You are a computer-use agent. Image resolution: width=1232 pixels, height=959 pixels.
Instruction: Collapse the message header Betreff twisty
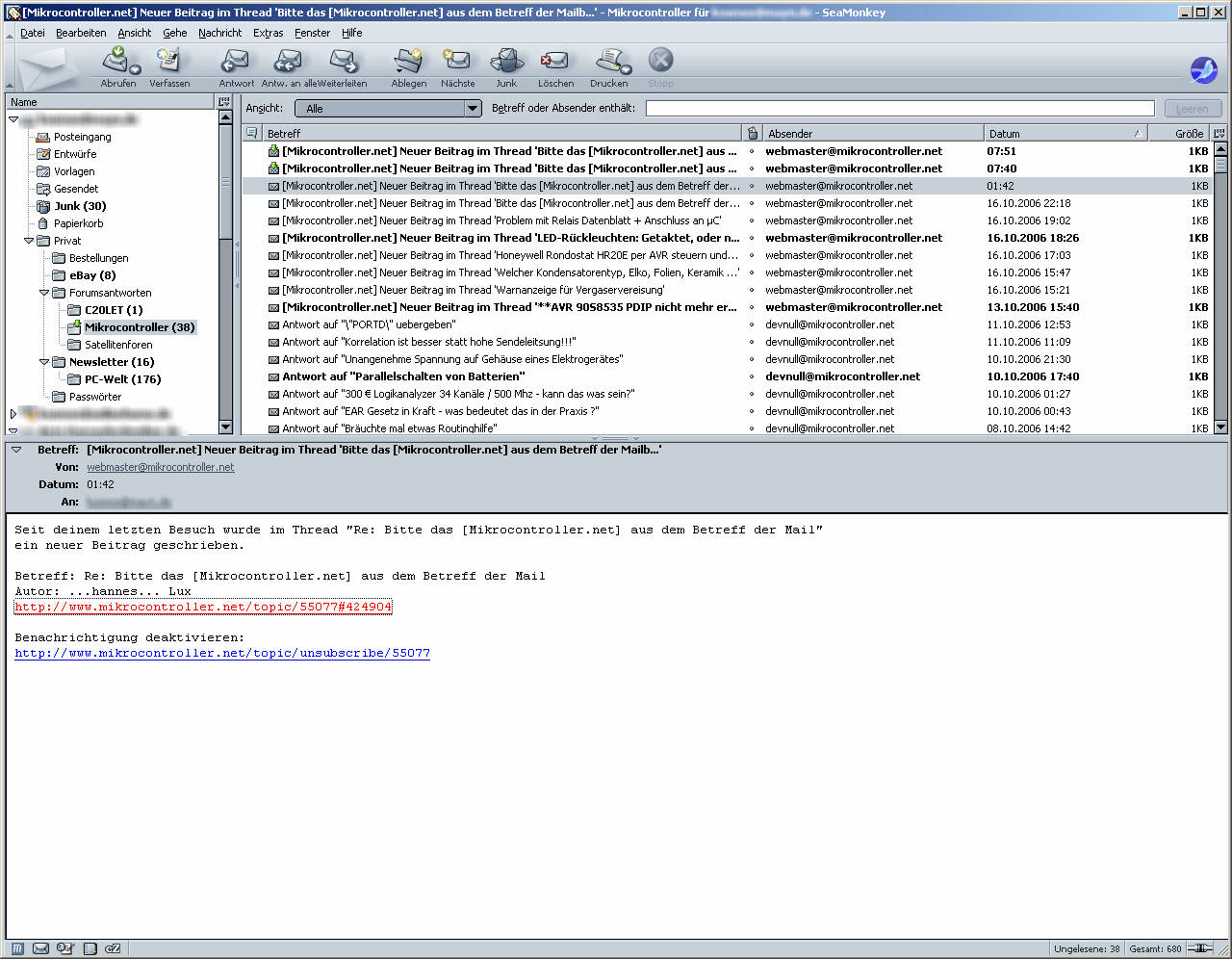pyautogui.click(x=16, y=450)
